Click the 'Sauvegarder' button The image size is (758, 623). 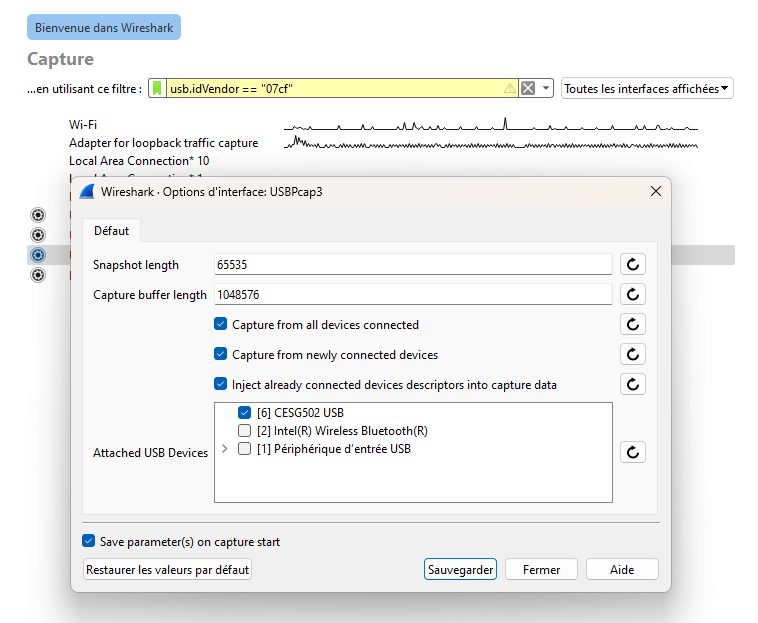tap(460, 569)
